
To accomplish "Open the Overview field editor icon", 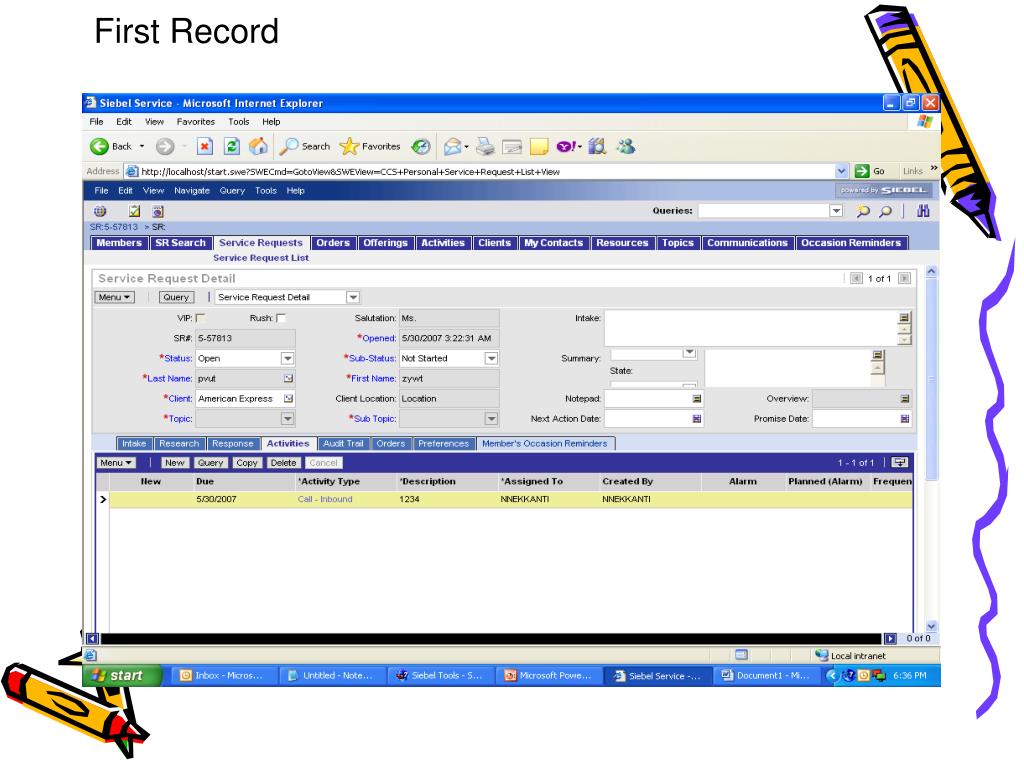I will pos(904,398).
